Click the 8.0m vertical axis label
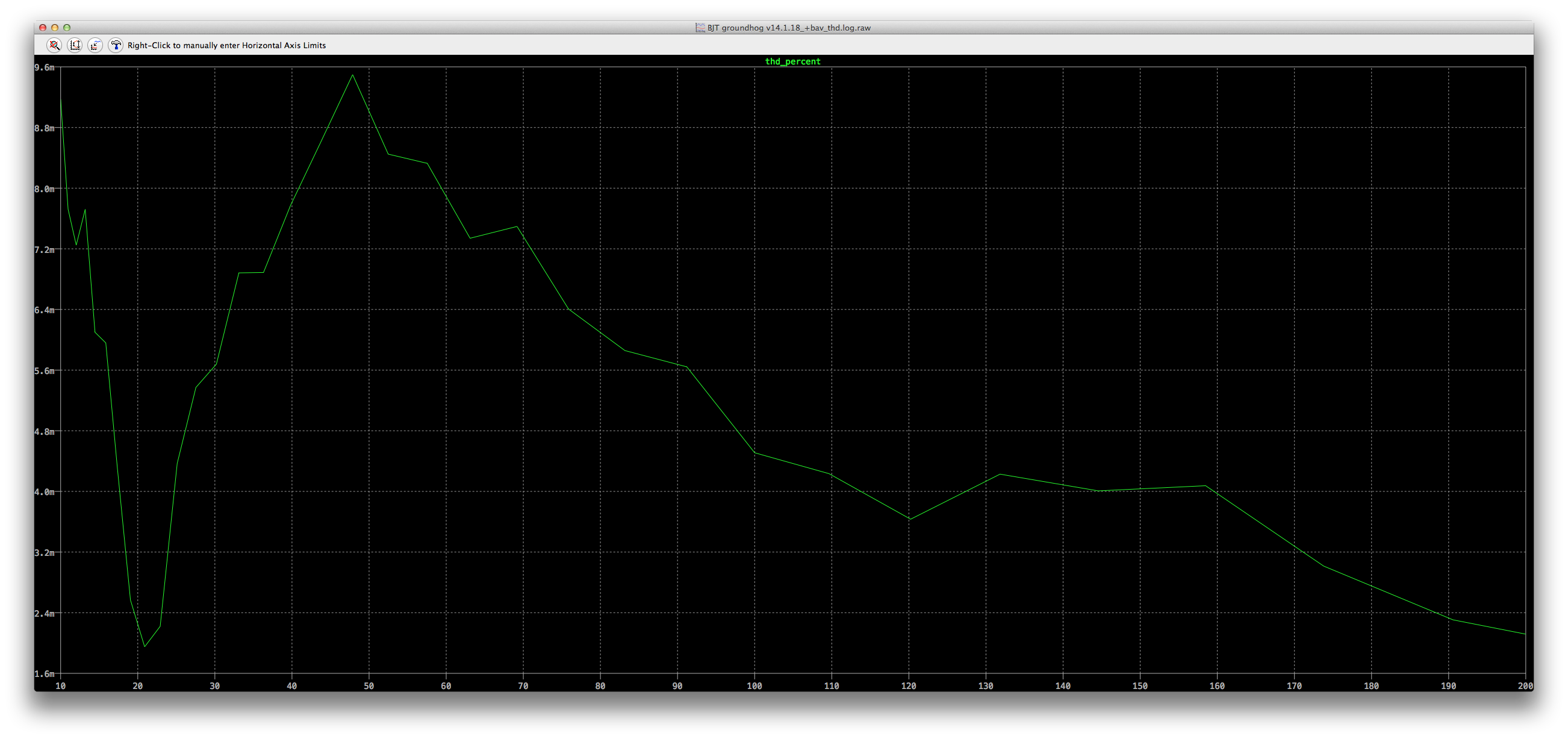This screenshot has width=1568, height=739. [45, 189]
